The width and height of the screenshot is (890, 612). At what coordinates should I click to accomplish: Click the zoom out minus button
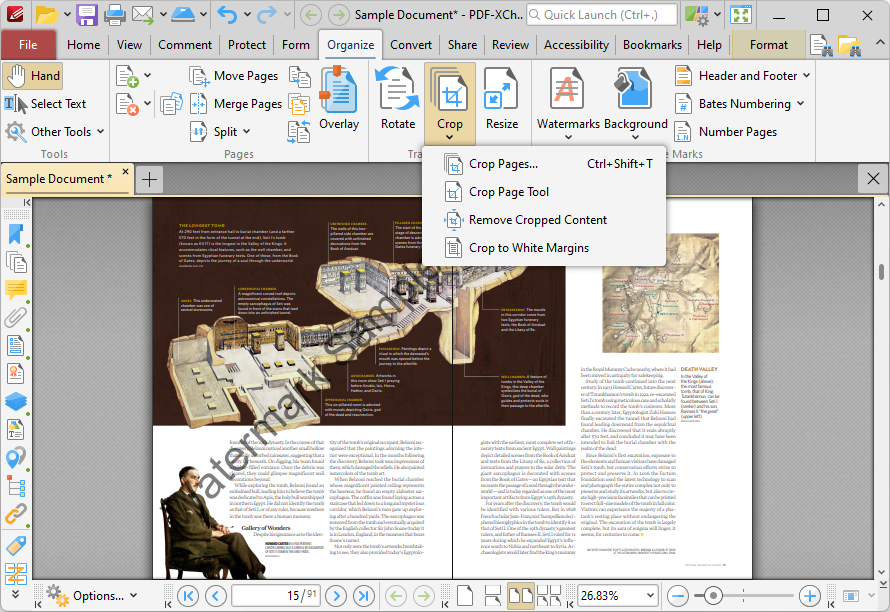(x=678, y=596)
